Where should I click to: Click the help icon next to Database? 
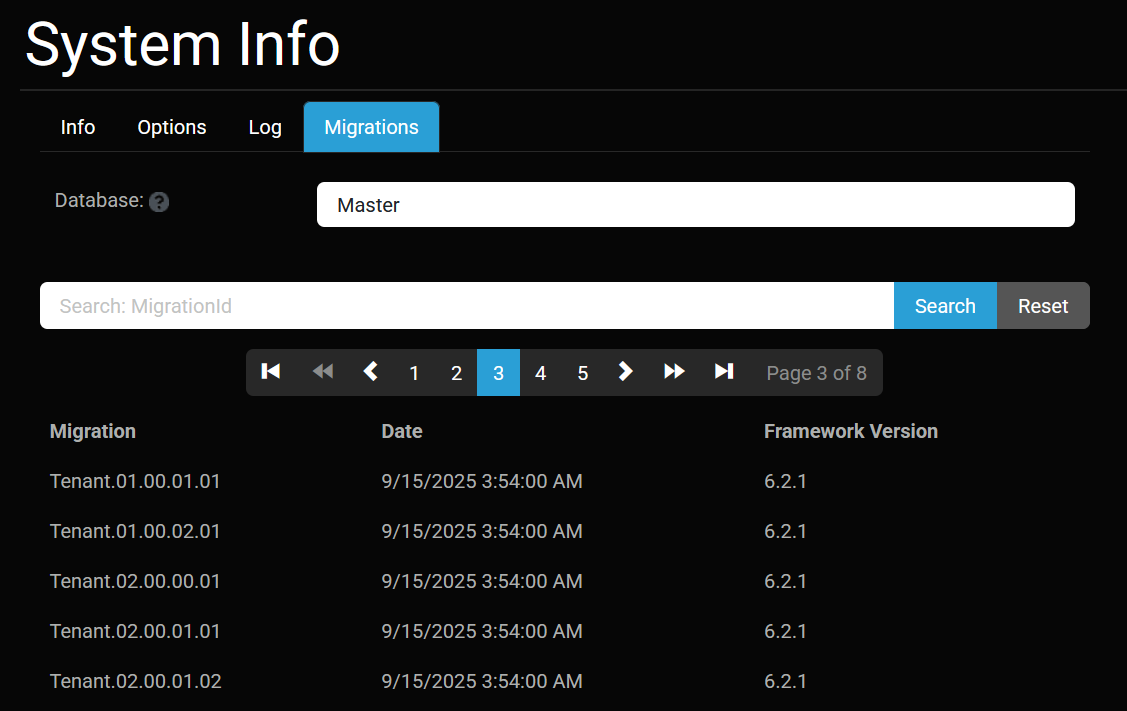[159, 202]
